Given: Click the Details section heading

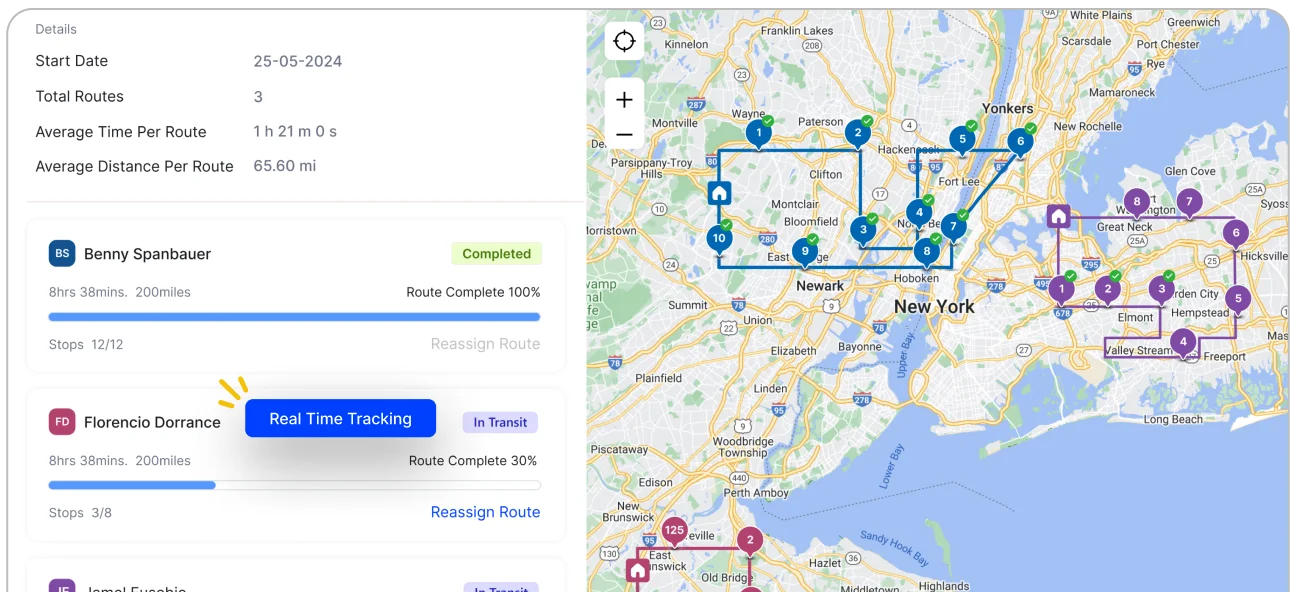Looking at the screenshot, I should [x=56, y=29].
